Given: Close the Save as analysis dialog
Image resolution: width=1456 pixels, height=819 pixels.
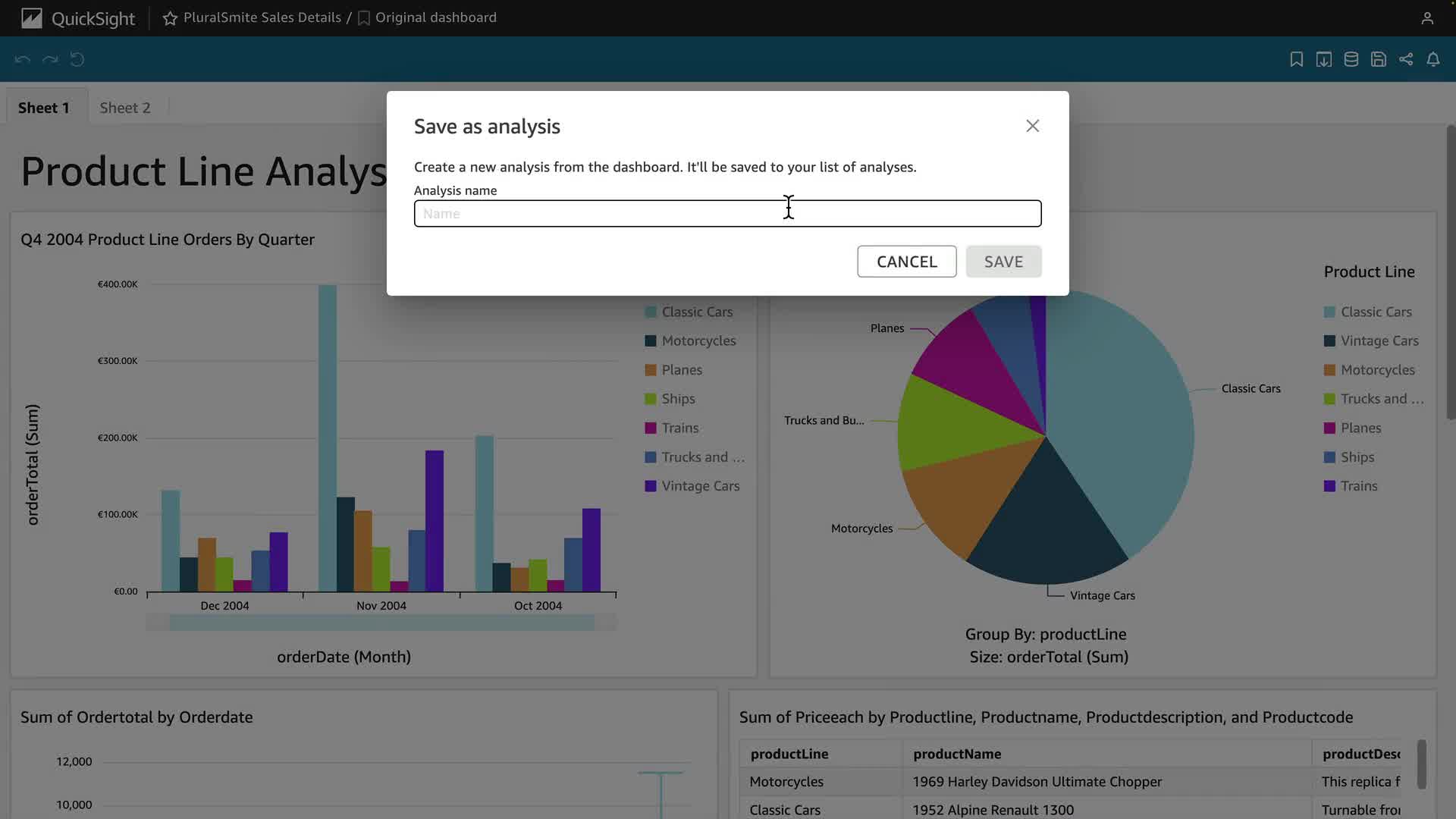Looking at the screenshot, I should click(1032, 126).
